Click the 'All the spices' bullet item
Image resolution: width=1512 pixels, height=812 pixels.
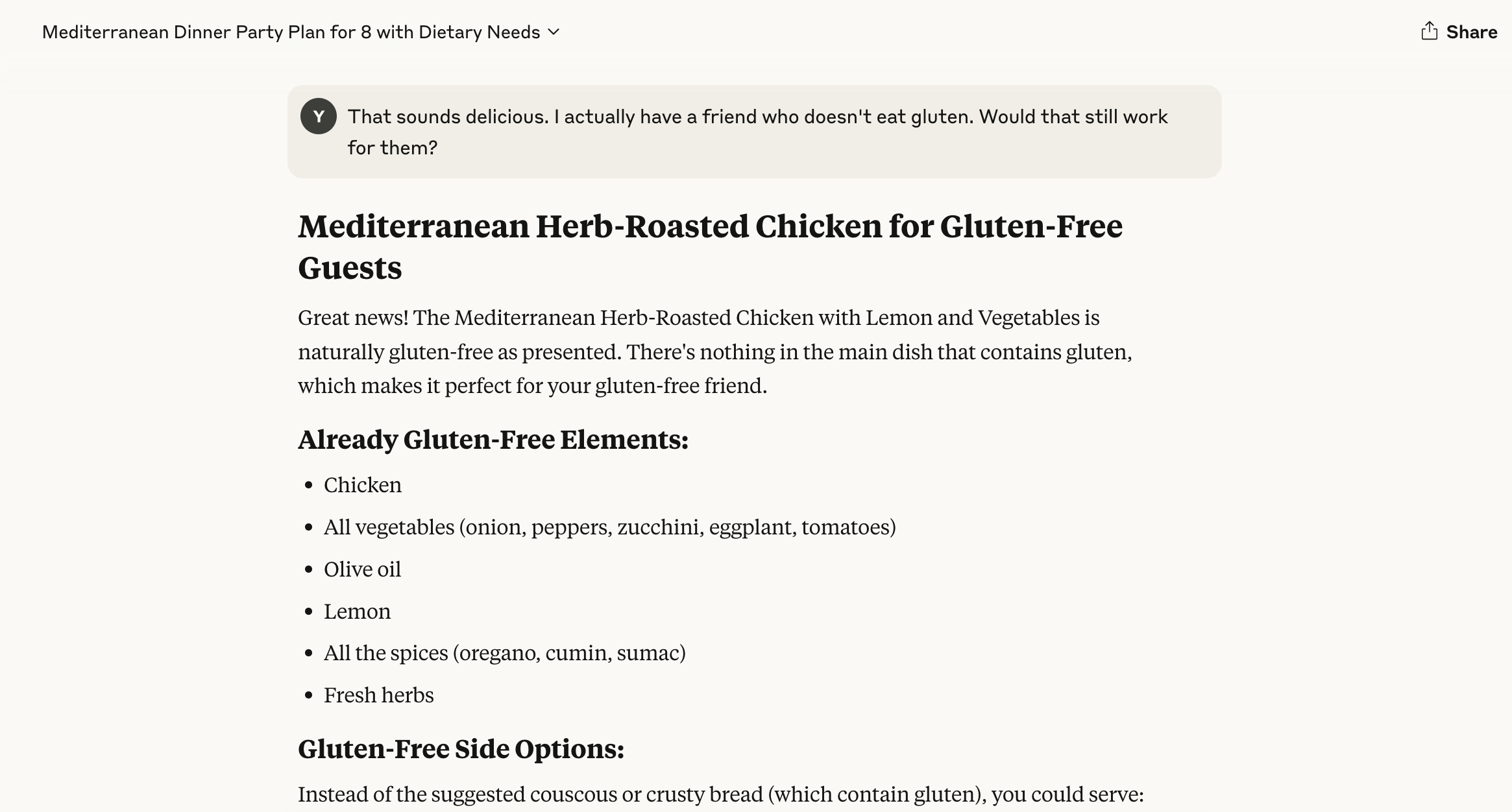[x=505, y=652]
